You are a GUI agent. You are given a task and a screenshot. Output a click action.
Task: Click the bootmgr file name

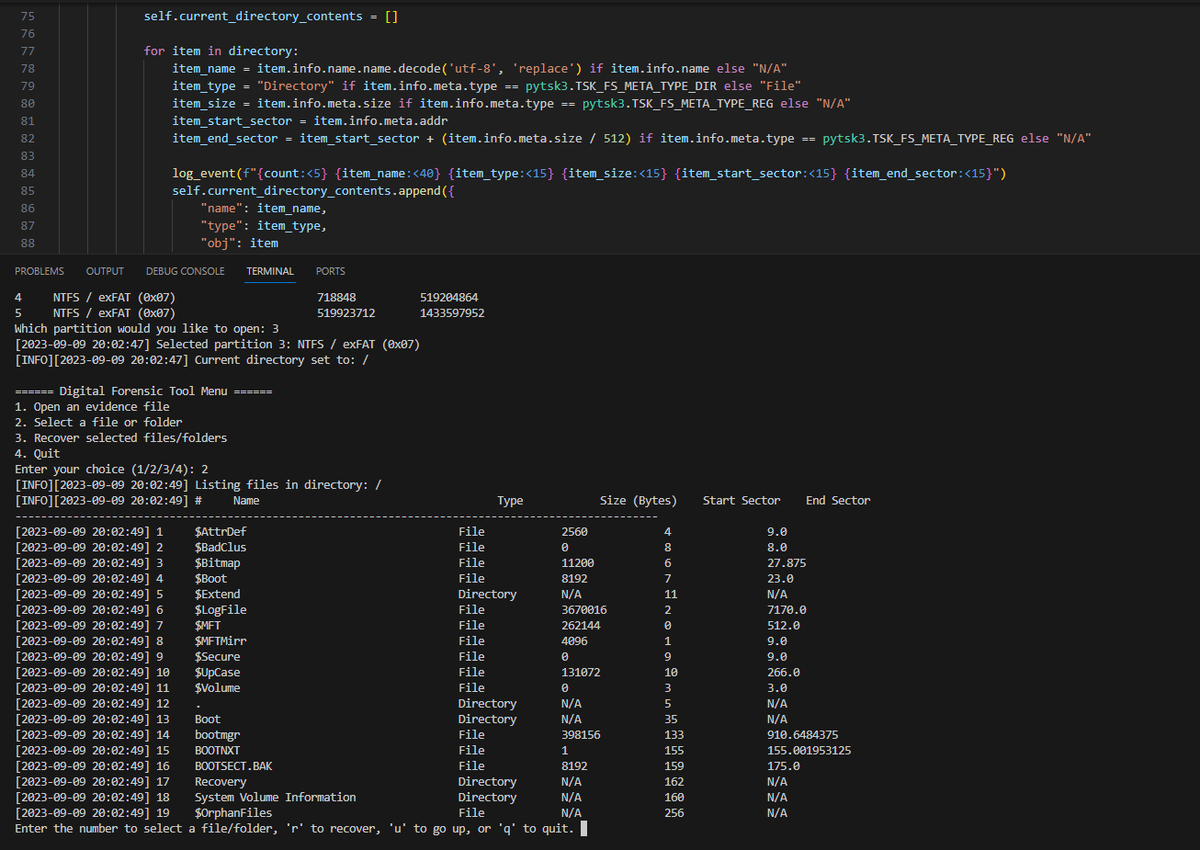(x=217, y=735)
